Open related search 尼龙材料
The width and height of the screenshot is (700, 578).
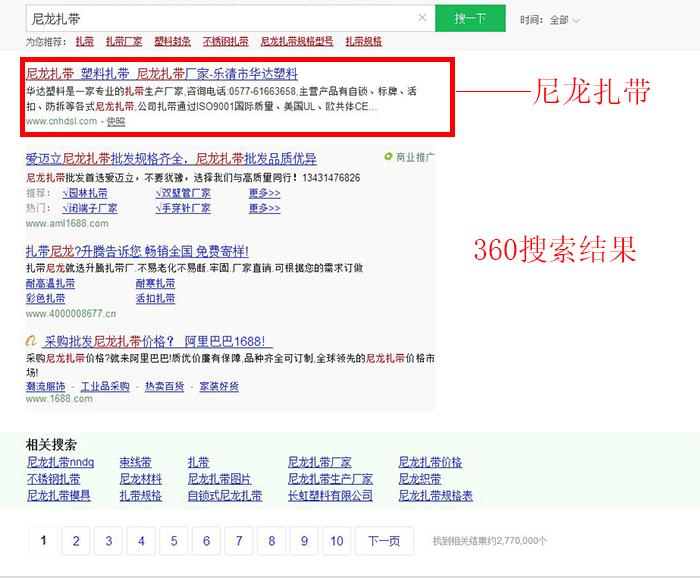(x=141, y=479)
